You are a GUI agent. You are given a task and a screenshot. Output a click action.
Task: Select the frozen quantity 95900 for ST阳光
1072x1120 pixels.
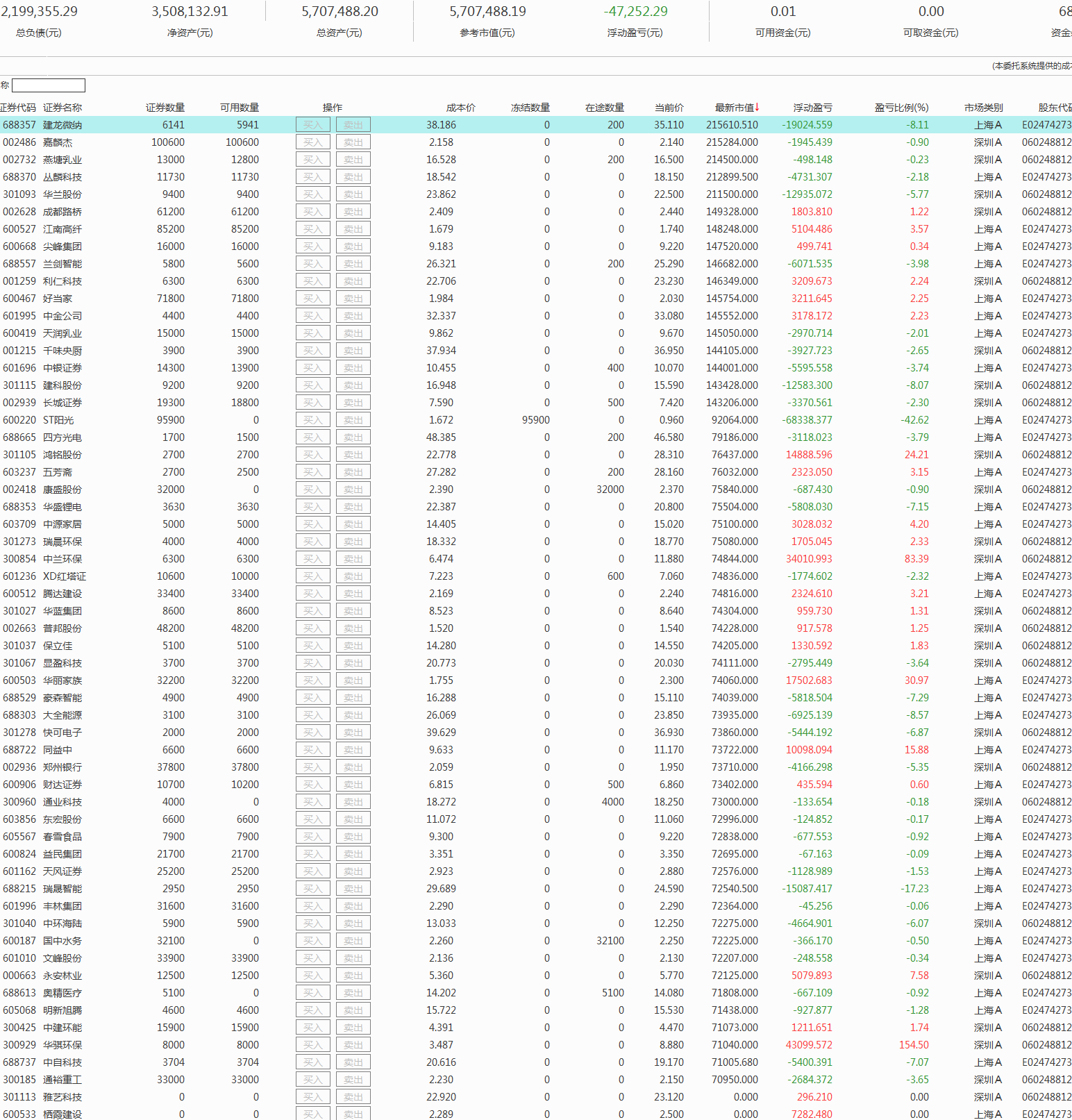click(x=535, y=420)
